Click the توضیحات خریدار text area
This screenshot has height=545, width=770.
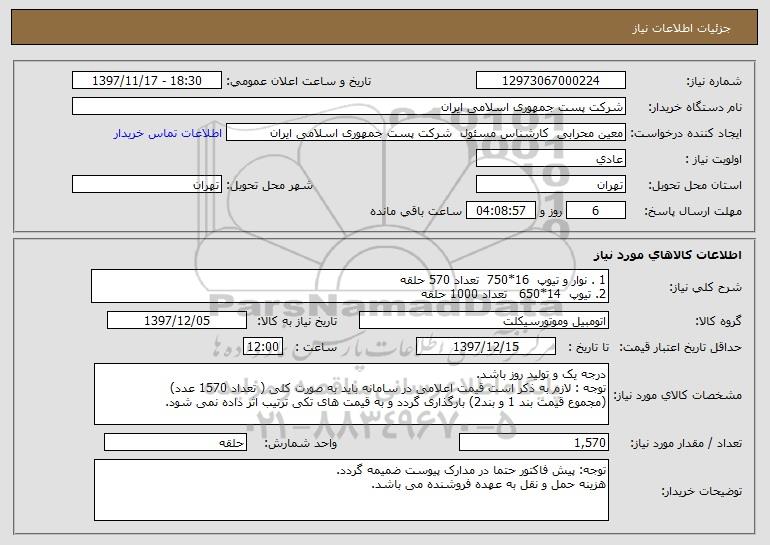click(x=351, y=490)
